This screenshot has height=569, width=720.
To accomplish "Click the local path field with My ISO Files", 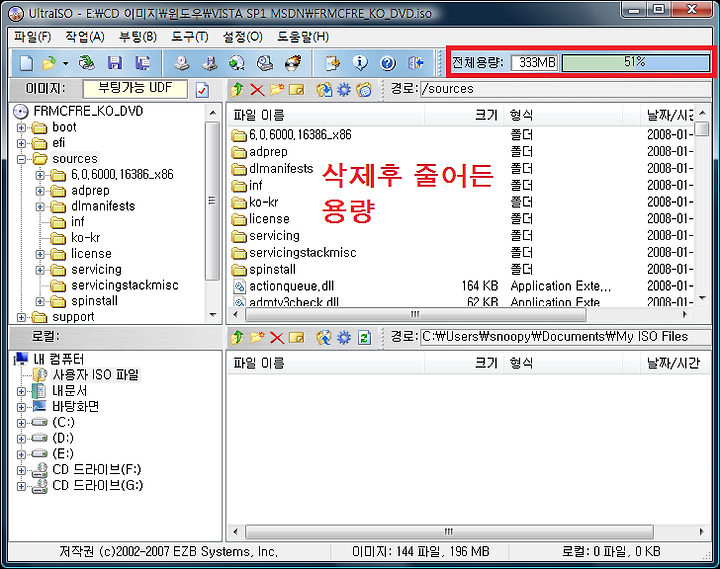I will [566, 337].
